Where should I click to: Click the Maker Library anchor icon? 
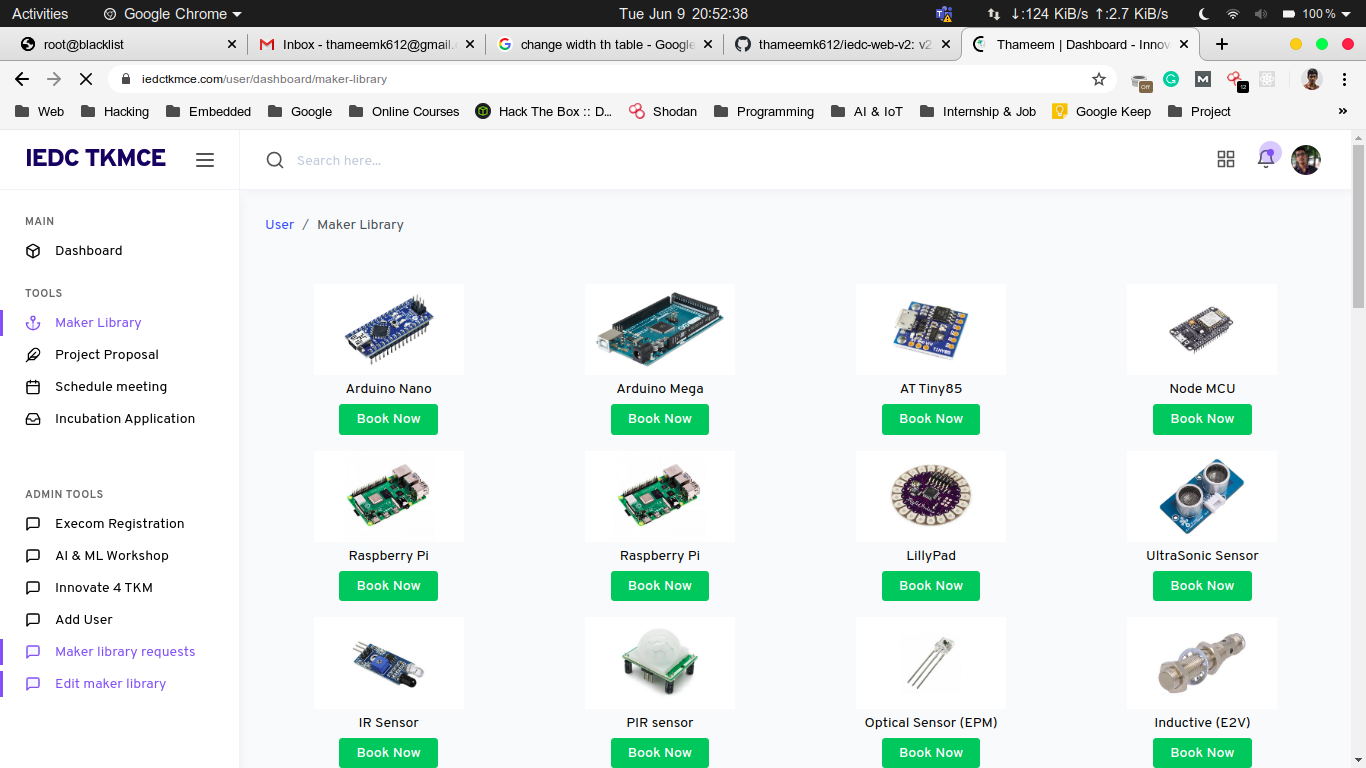33,323
